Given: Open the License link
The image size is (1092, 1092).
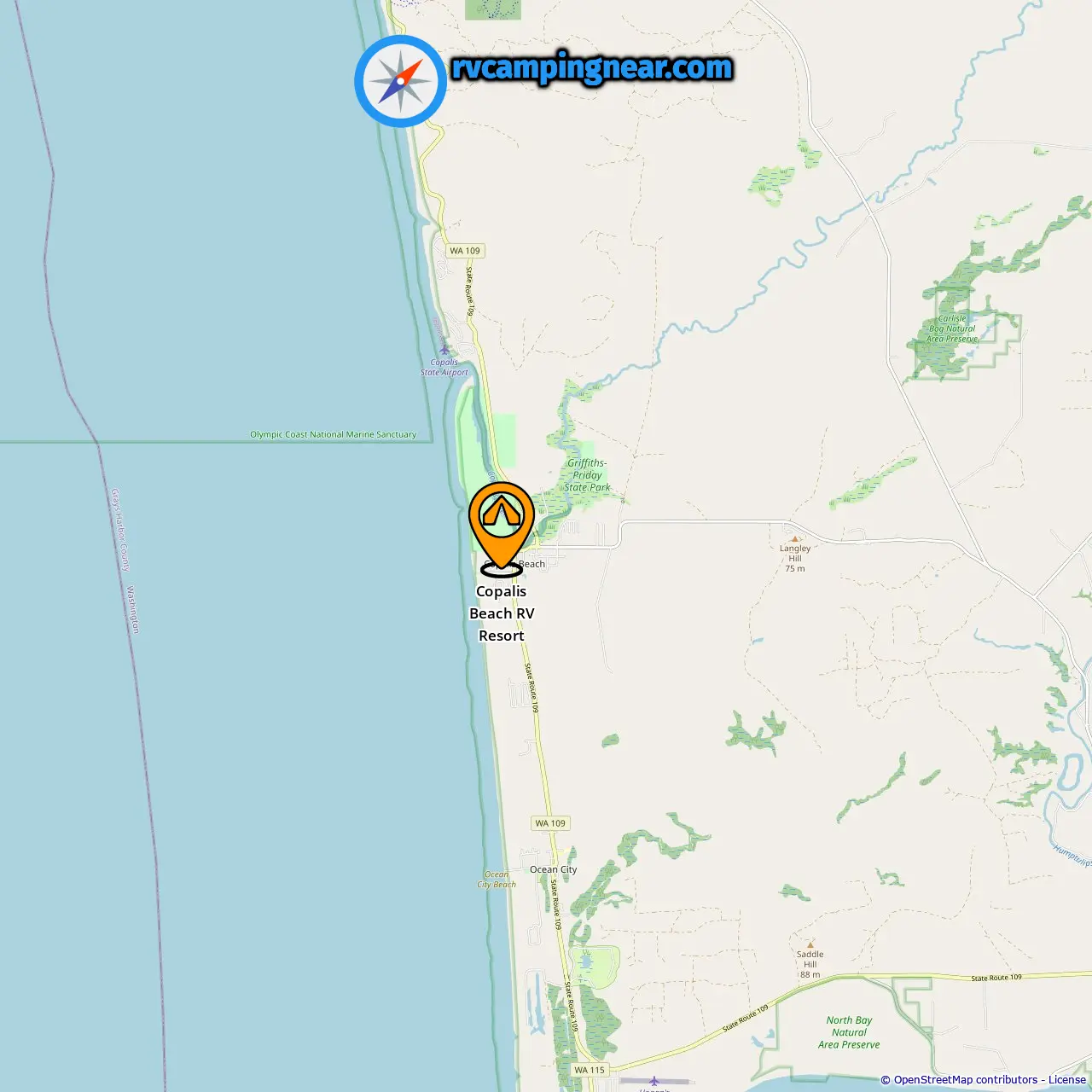Looking at the screenshot, I should 1067,1080.
